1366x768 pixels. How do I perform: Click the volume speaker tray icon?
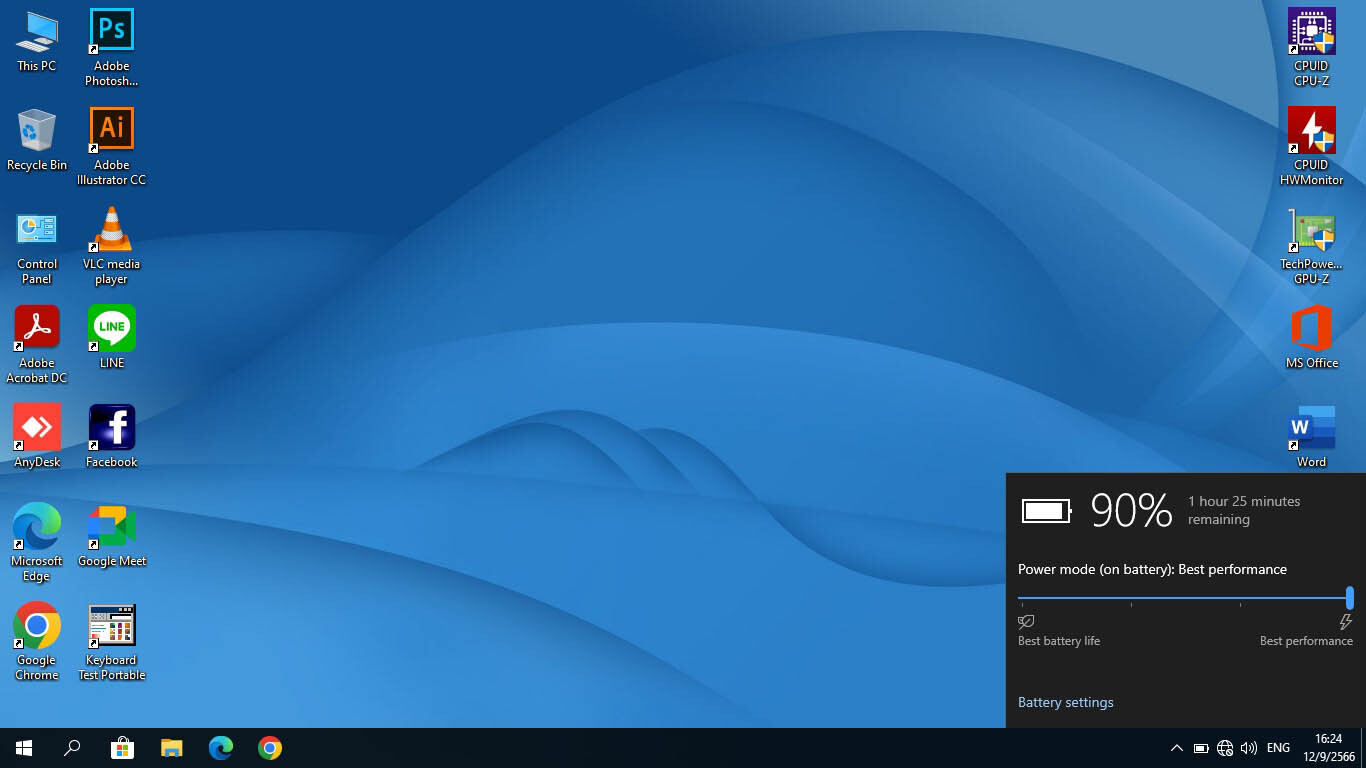coord(1249,748)
